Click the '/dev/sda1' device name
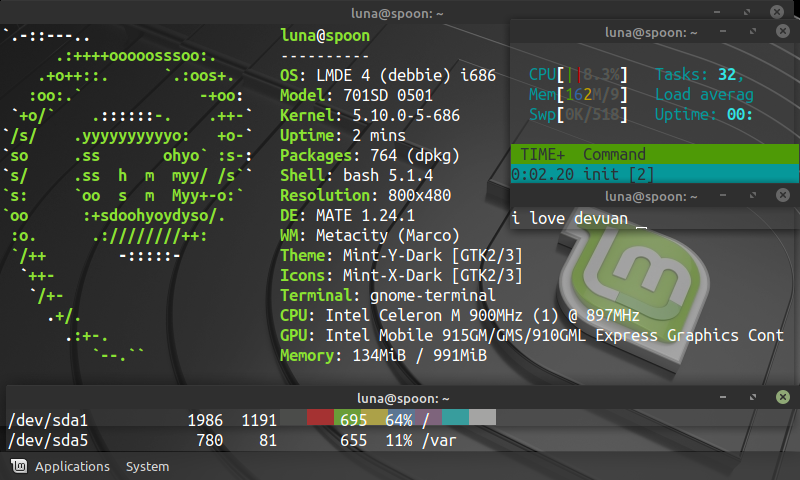Image resolution: width=800 pixels, height=480 pixels. coord(48,420)
